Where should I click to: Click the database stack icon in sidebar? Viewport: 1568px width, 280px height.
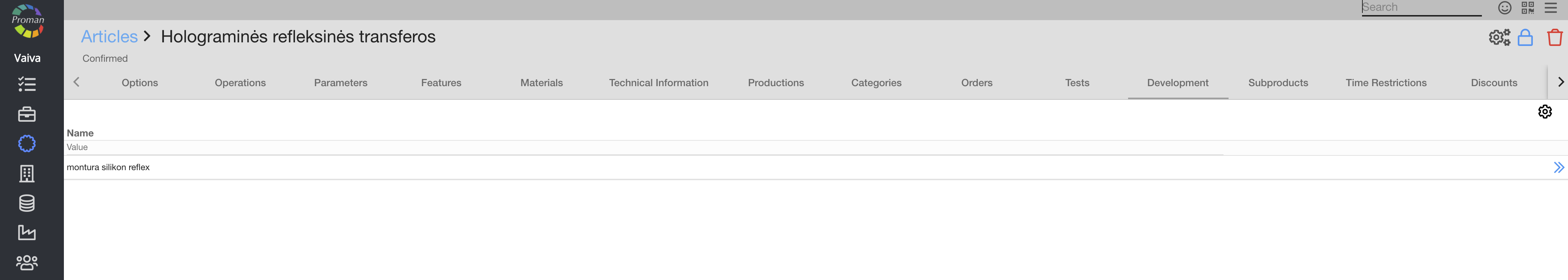(x=27, y=203)
